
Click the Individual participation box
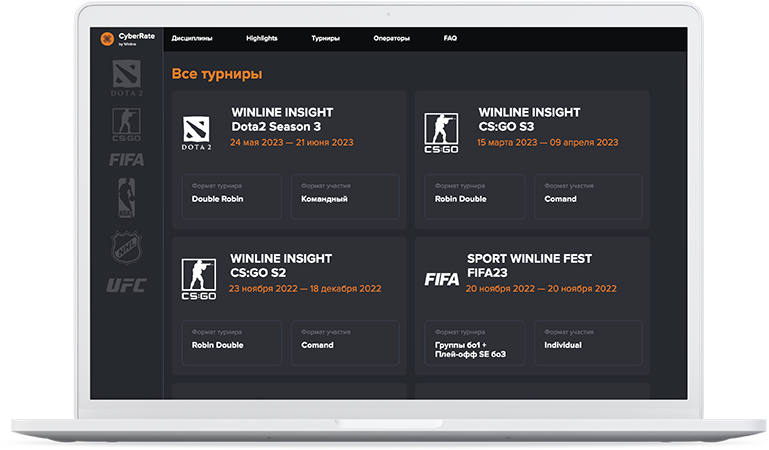(x=588, y=343)
